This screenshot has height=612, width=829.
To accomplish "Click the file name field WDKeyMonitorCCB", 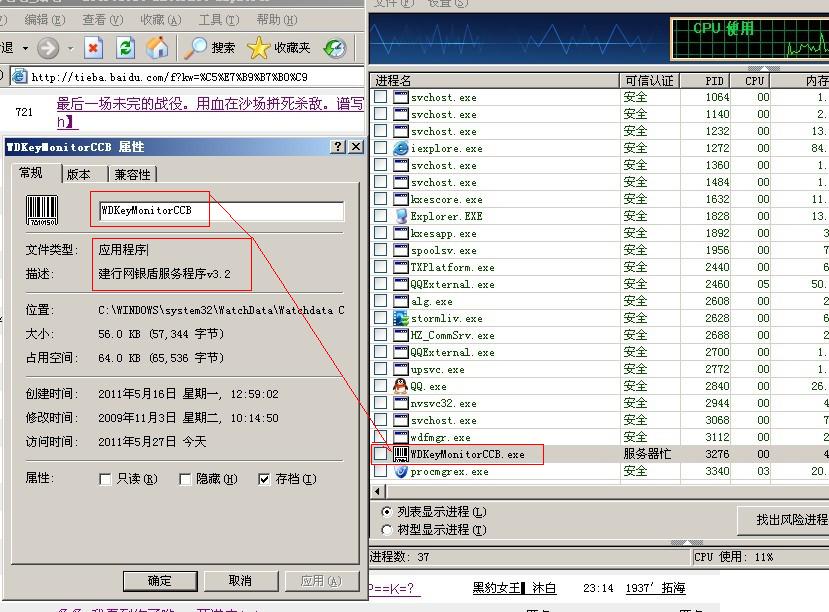I will (221, 210).
